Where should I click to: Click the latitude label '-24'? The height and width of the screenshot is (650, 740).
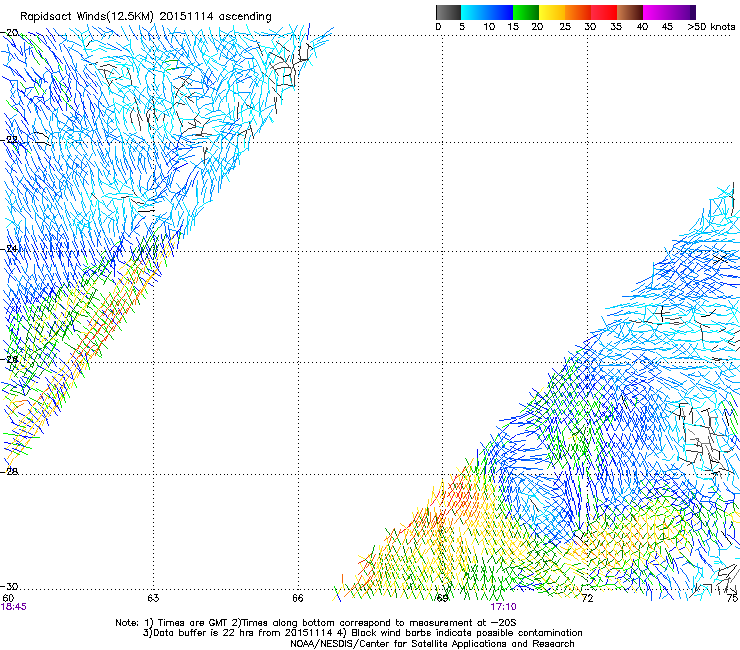click(x=10, y=249)
